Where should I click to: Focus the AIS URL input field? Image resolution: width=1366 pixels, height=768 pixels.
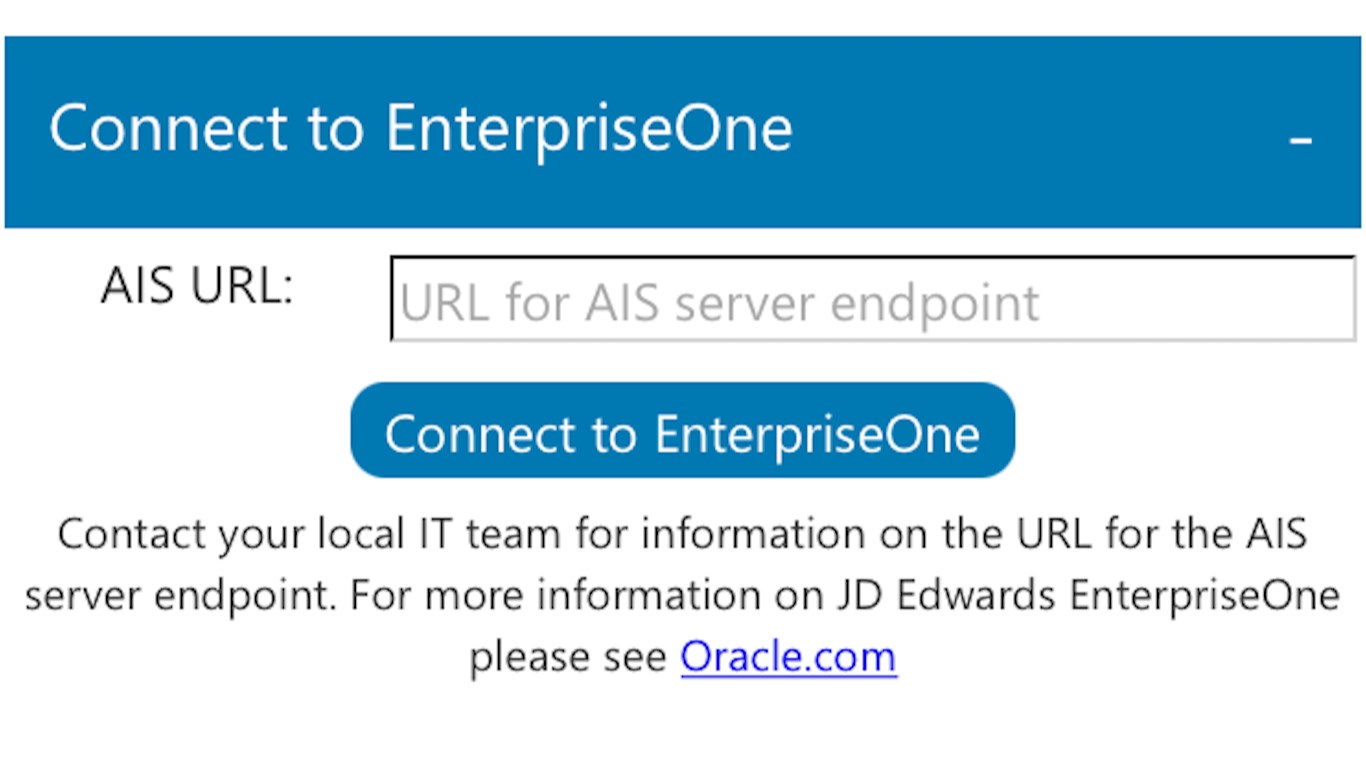pyautogui.click(x=872, y=300)
